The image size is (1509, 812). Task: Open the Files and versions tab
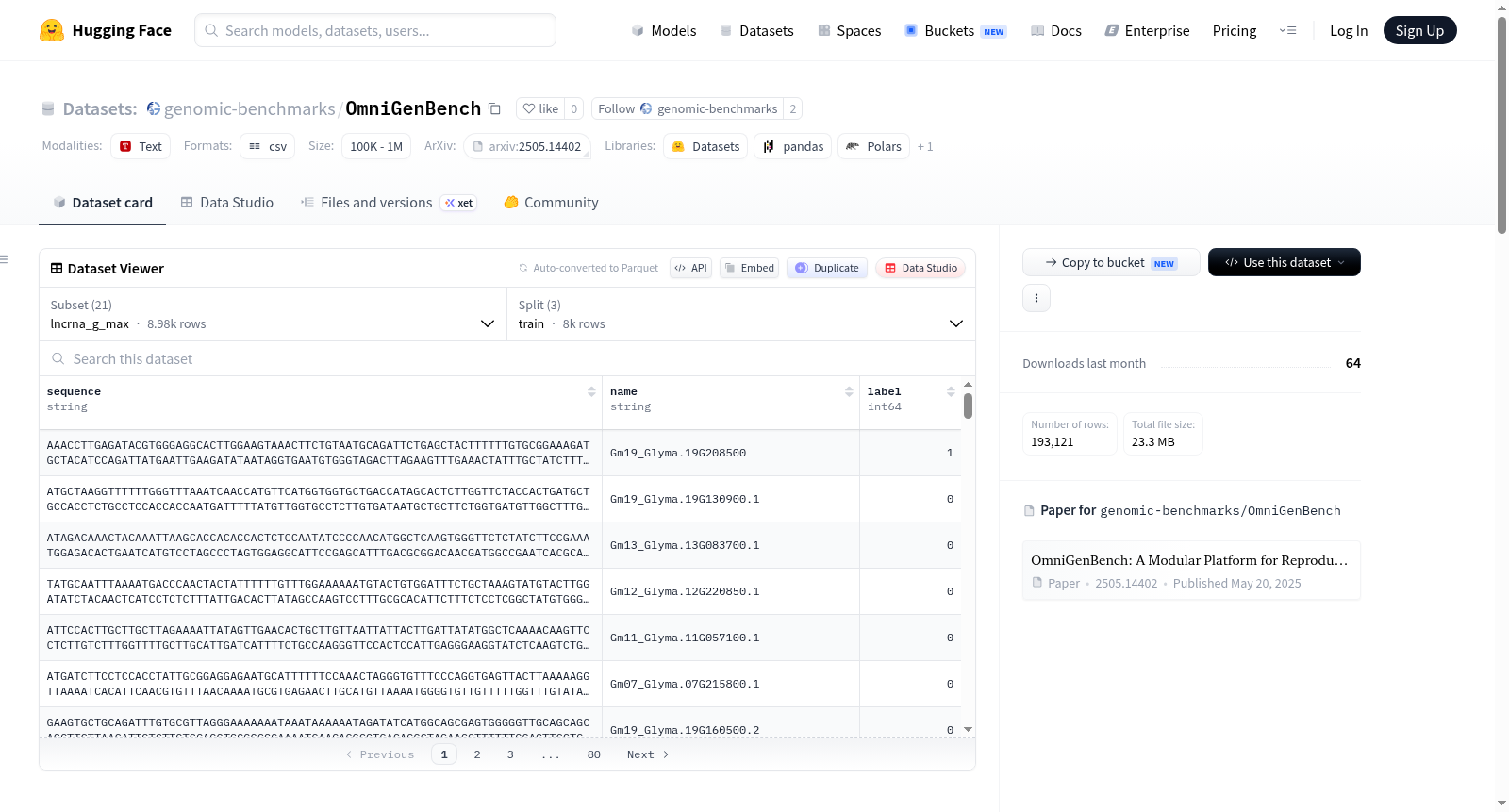(389, 203)
